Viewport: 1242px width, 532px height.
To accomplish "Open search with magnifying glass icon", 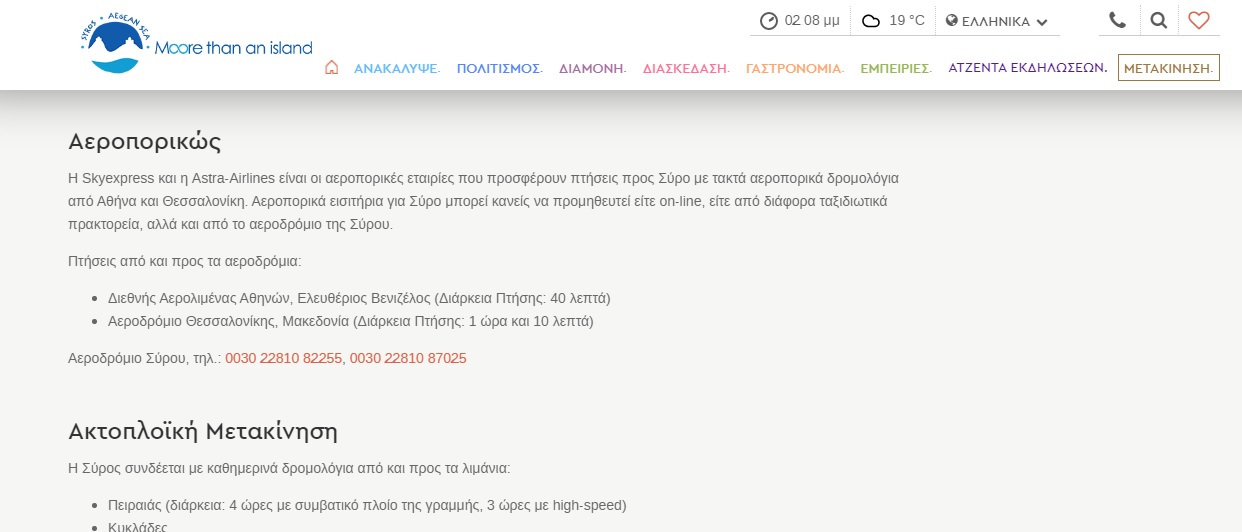I will click(1158, 20).
